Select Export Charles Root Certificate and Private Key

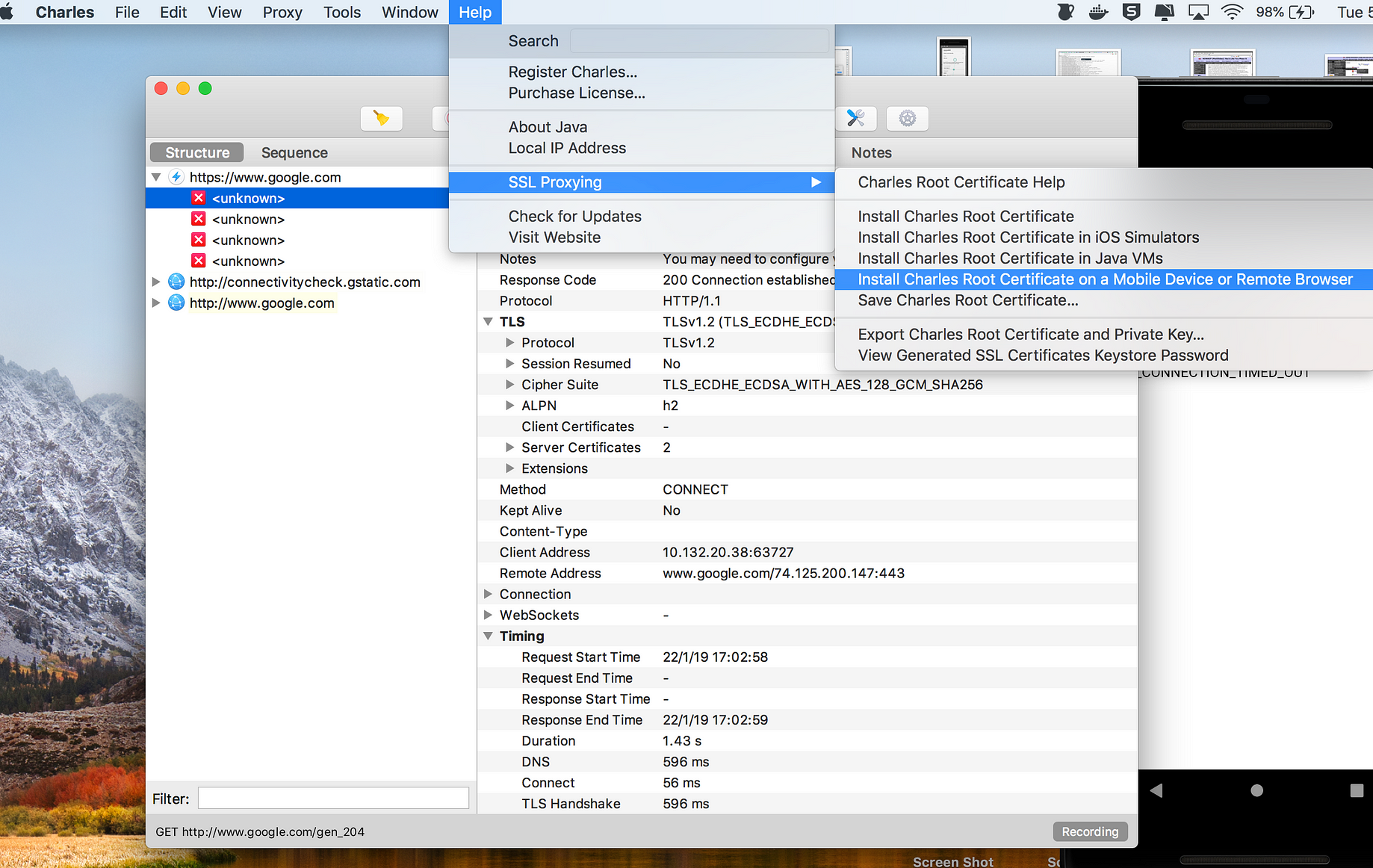pyautogui.click(x=1104, y=334)
